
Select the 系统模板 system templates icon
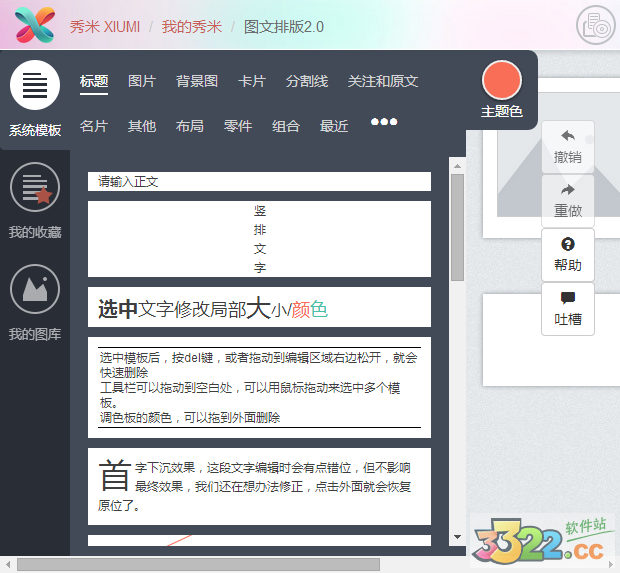35,85
